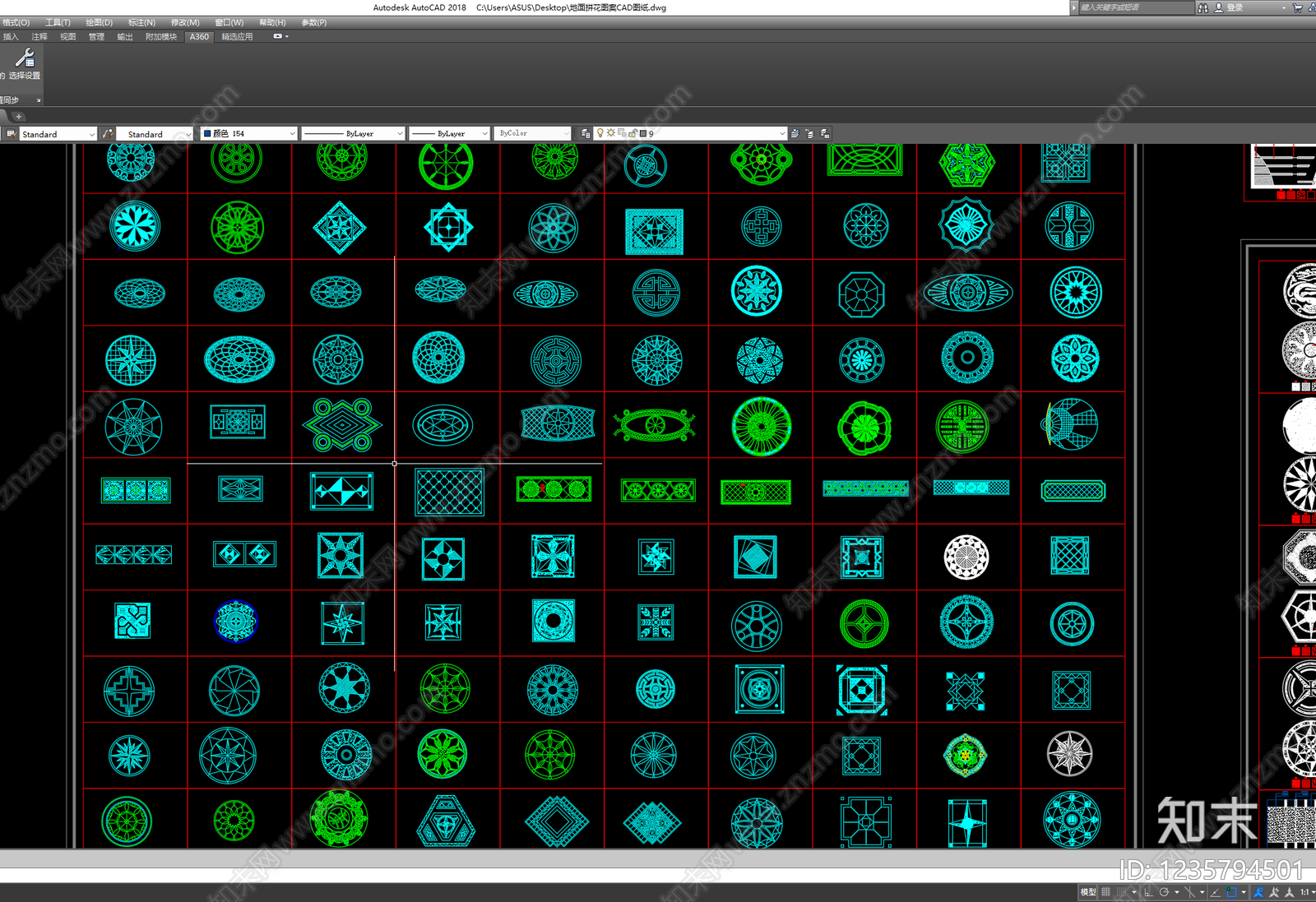Open the 工具(T) menu
Image resolution: width=1316 pixels, height=902 pixels.
(58, 22)
